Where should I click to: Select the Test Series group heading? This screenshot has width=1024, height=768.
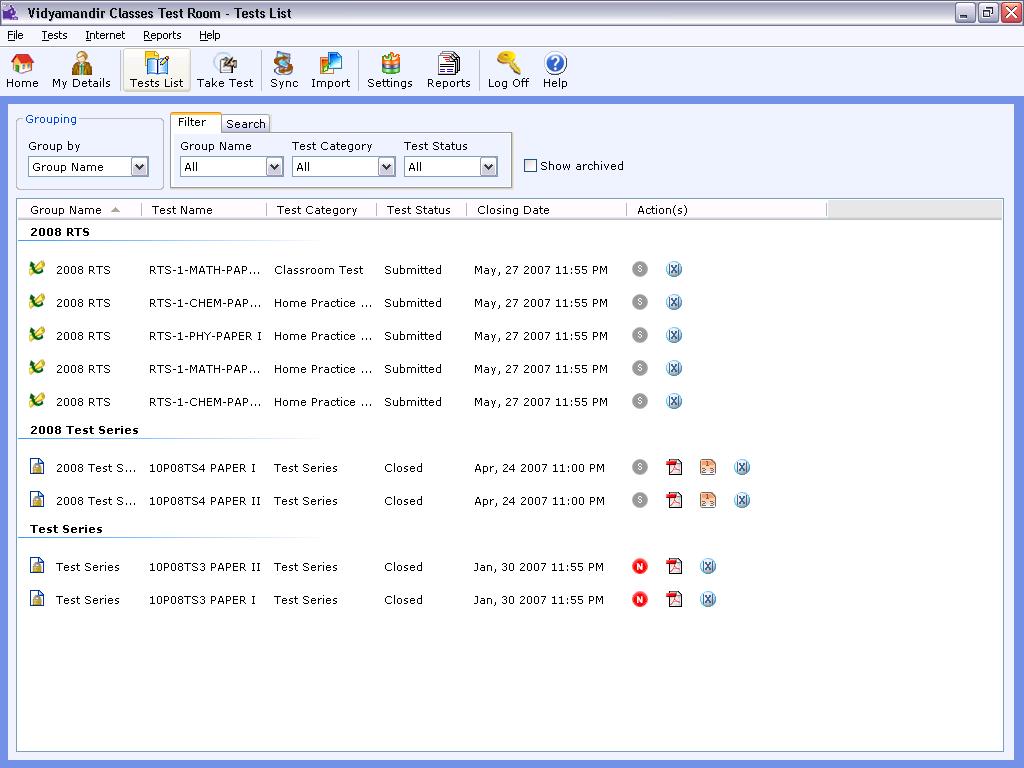[66, 529]
